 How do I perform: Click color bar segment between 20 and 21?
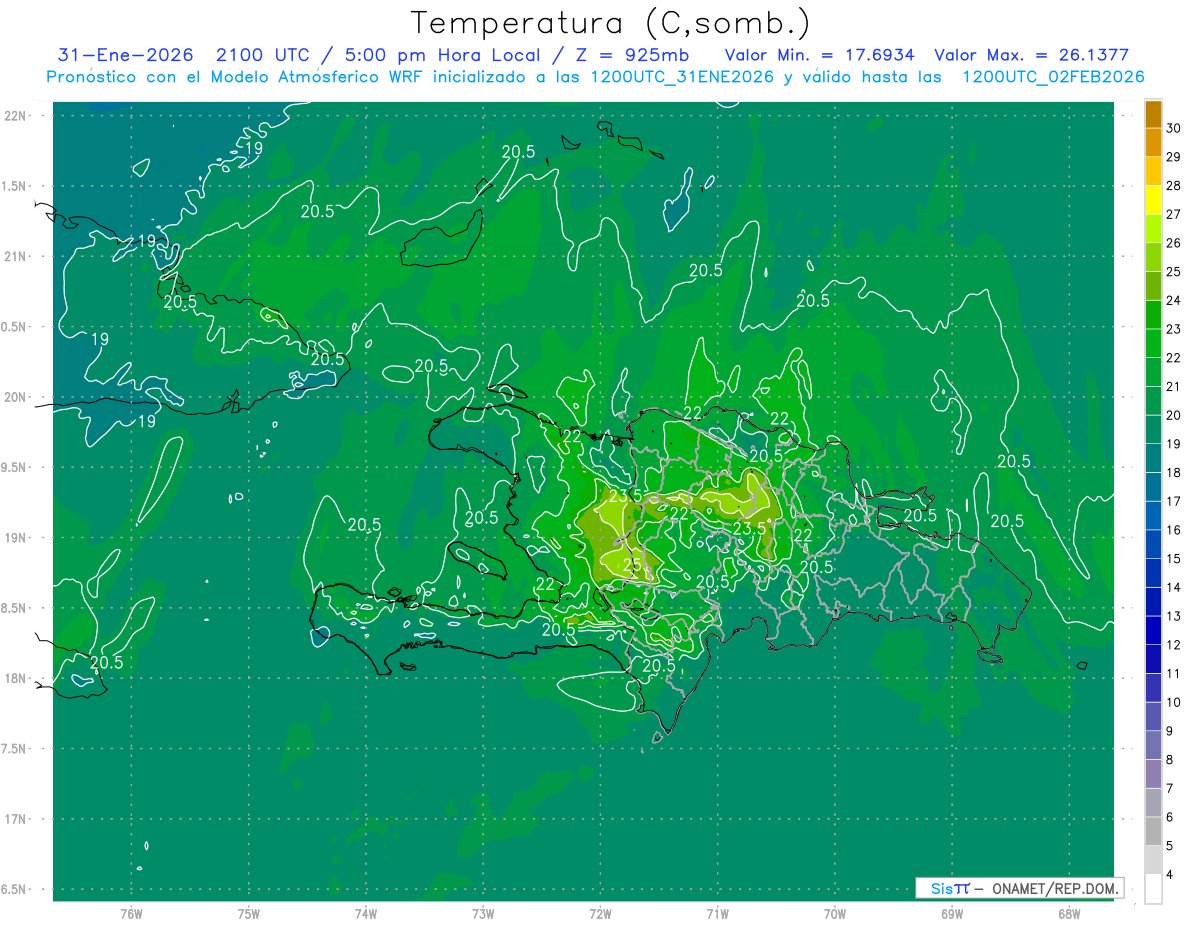(1153, 400)
